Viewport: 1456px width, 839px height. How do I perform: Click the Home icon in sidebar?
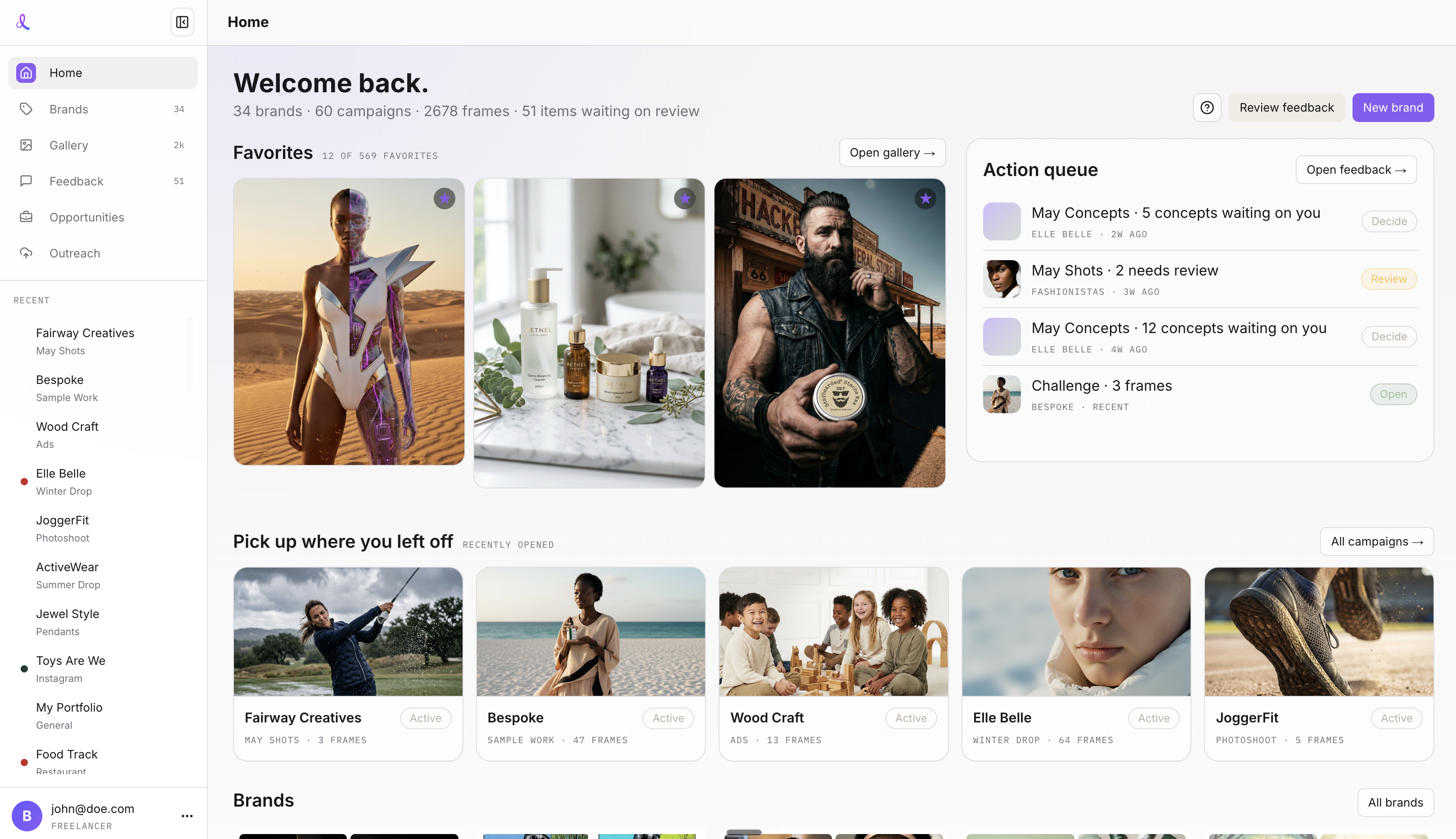26,72
